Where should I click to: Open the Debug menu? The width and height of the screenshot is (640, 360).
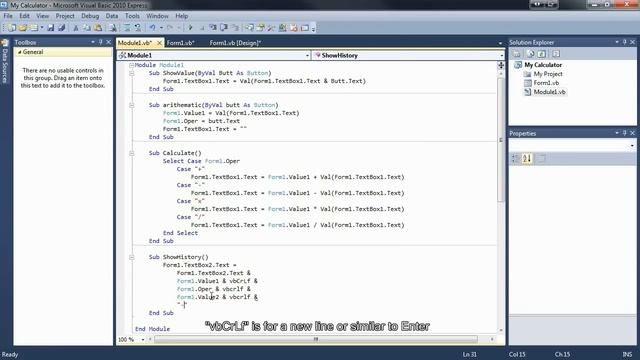(x=90, y=16)
